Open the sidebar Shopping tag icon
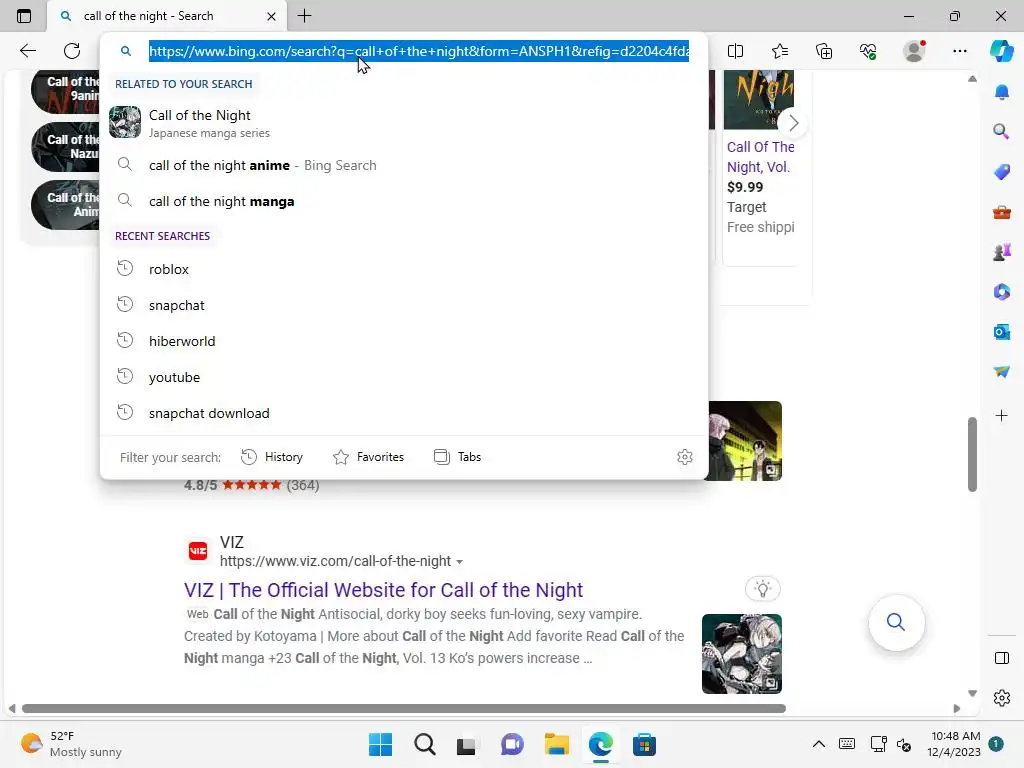Image resolution: width=1024 pixels, height=768 pixels. (x=1002, y=172)
